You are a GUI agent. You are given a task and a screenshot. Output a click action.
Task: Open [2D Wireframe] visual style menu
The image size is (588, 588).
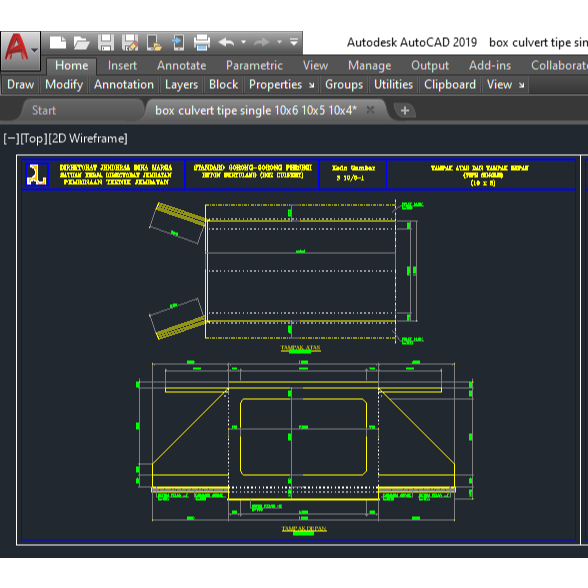(x=88, y=139)
